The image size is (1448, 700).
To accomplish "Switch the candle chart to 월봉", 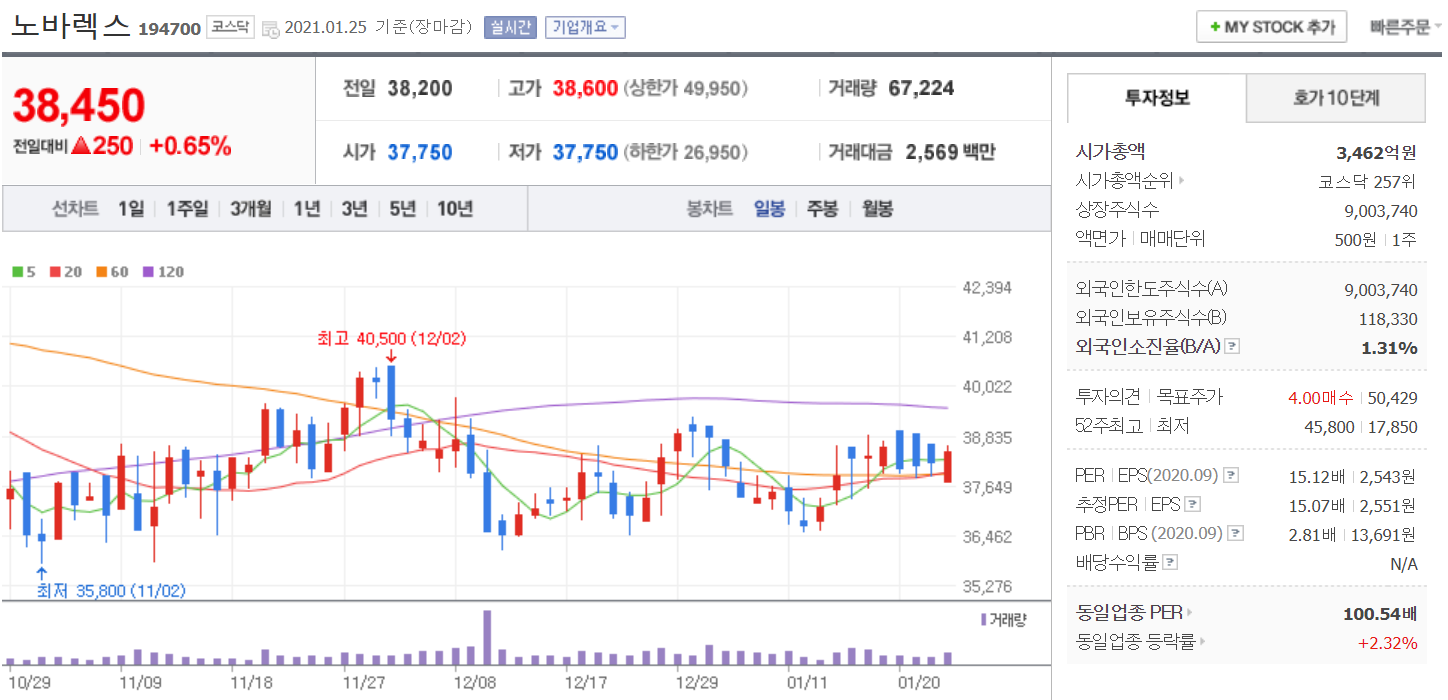I will 877,209.
